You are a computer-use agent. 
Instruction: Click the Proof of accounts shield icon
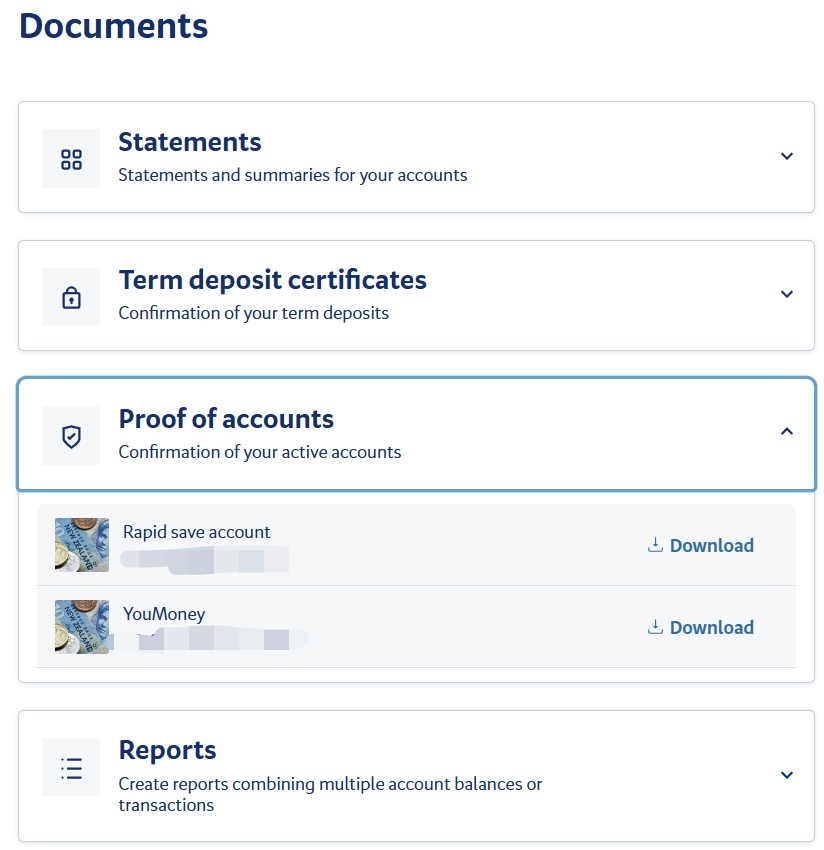point(71,436)
